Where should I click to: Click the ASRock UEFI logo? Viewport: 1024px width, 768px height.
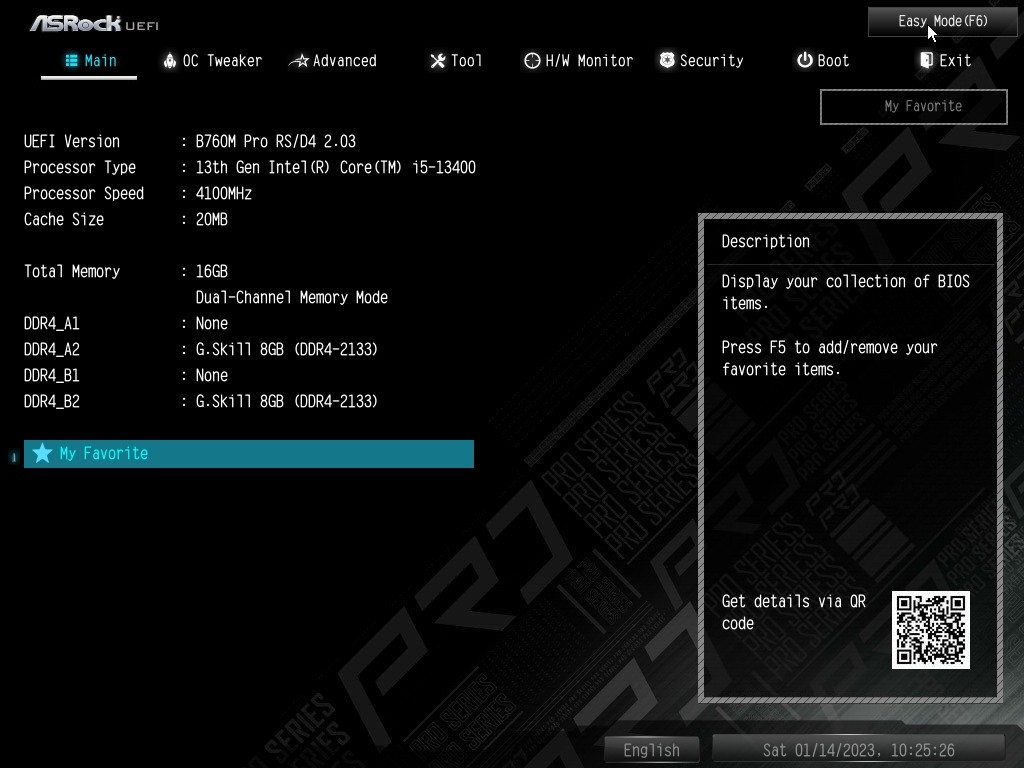point(94,24)
